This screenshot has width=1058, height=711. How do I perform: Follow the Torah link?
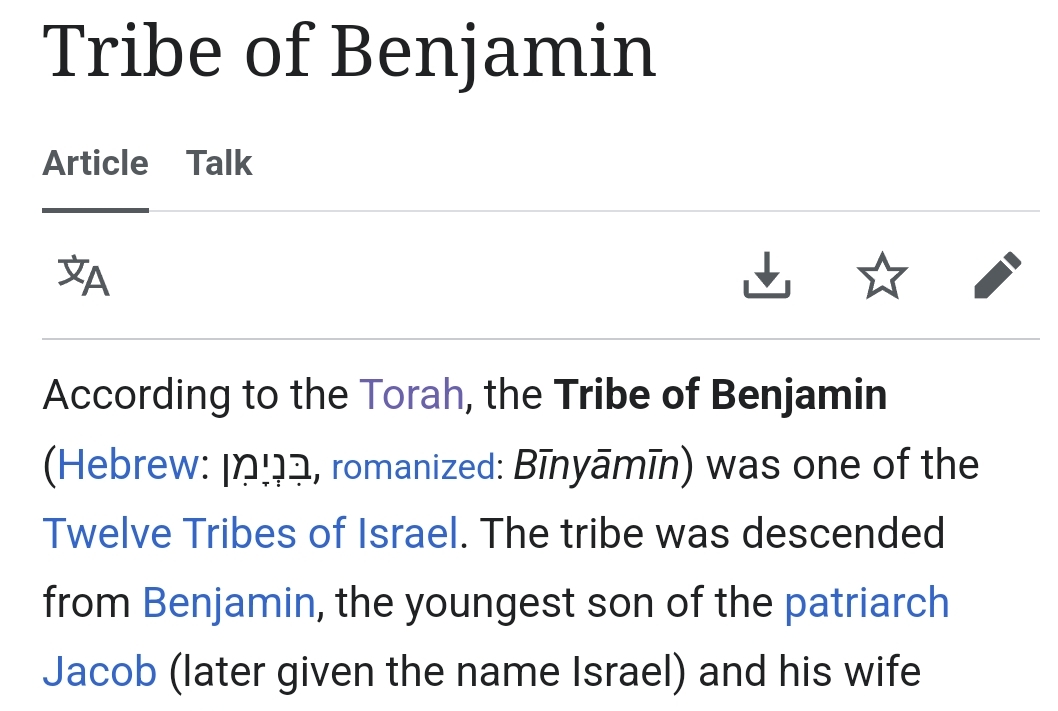click(x=411, y=395)
